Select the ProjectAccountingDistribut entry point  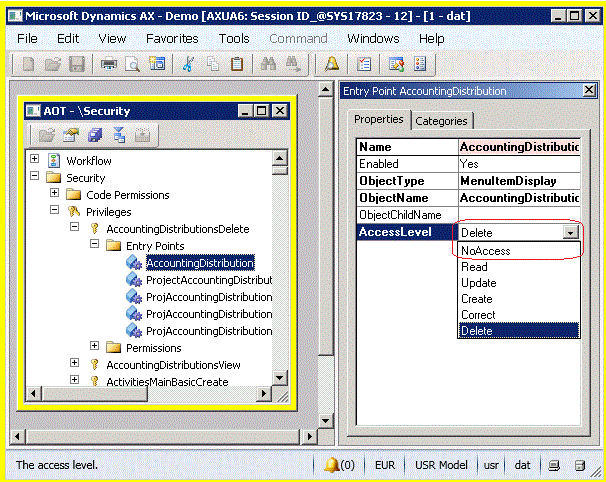click(x=209, y=280)
